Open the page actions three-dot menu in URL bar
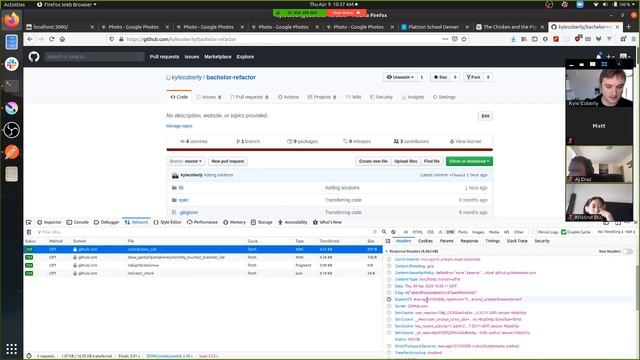This screenshot has height=360, width=640. tap(445, 39)
